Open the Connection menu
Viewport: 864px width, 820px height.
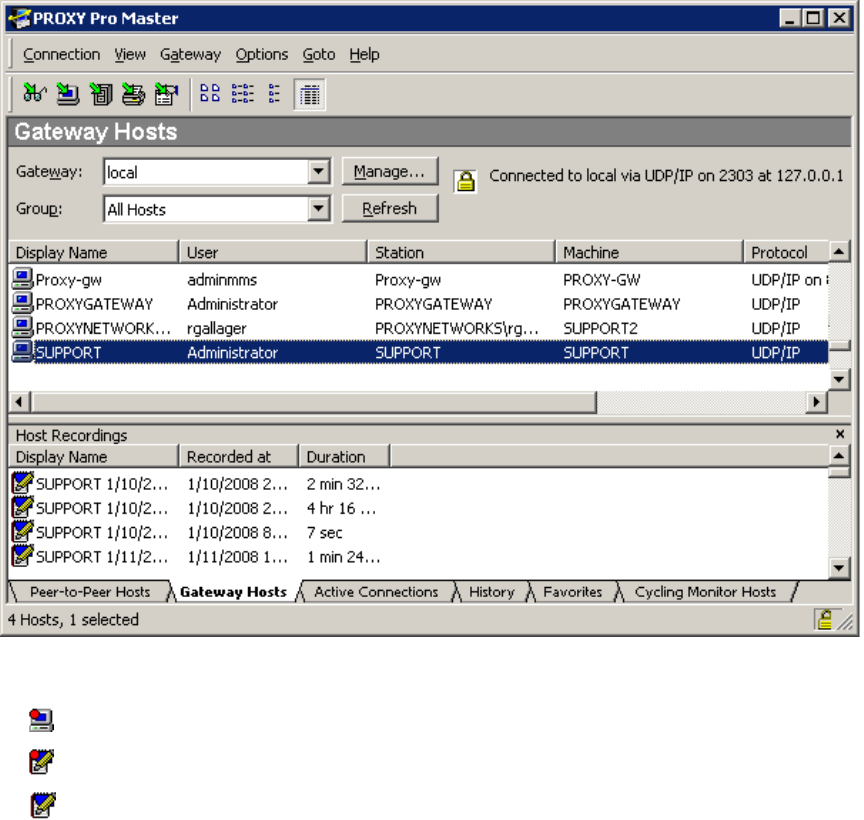pos(61,55)
